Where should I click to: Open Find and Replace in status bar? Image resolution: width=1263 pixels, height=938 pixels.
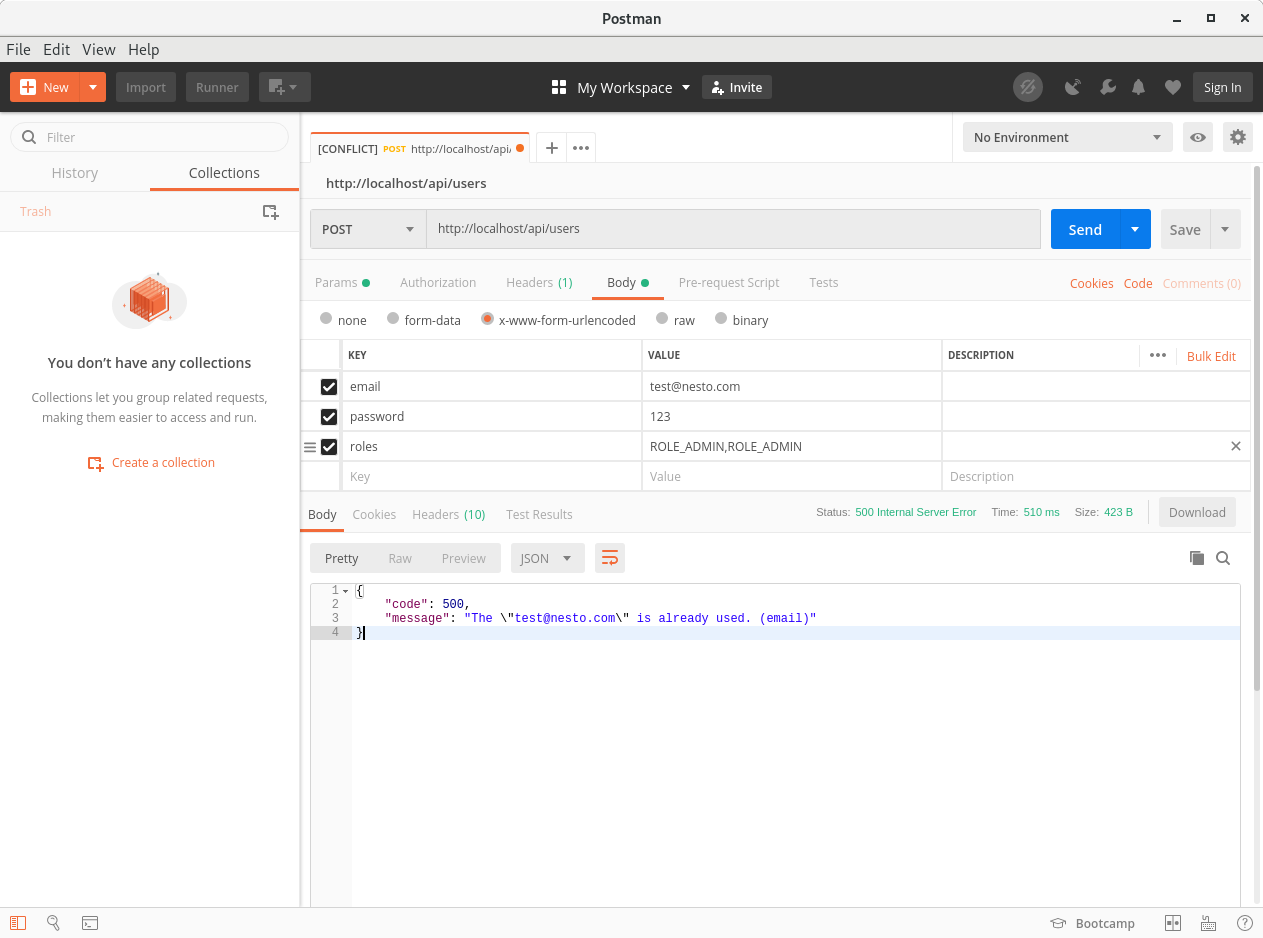54,923
